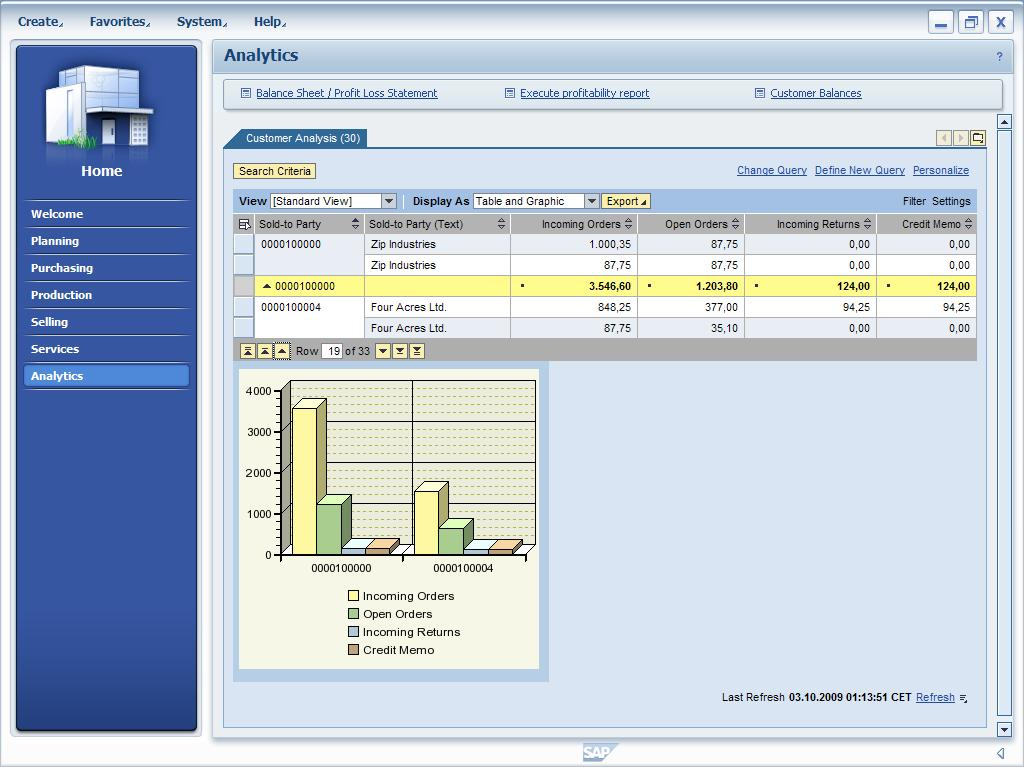Click the tab list icon beside navigation arrows
Viewport: 1024px width, 767px height.
coord(978,138)
